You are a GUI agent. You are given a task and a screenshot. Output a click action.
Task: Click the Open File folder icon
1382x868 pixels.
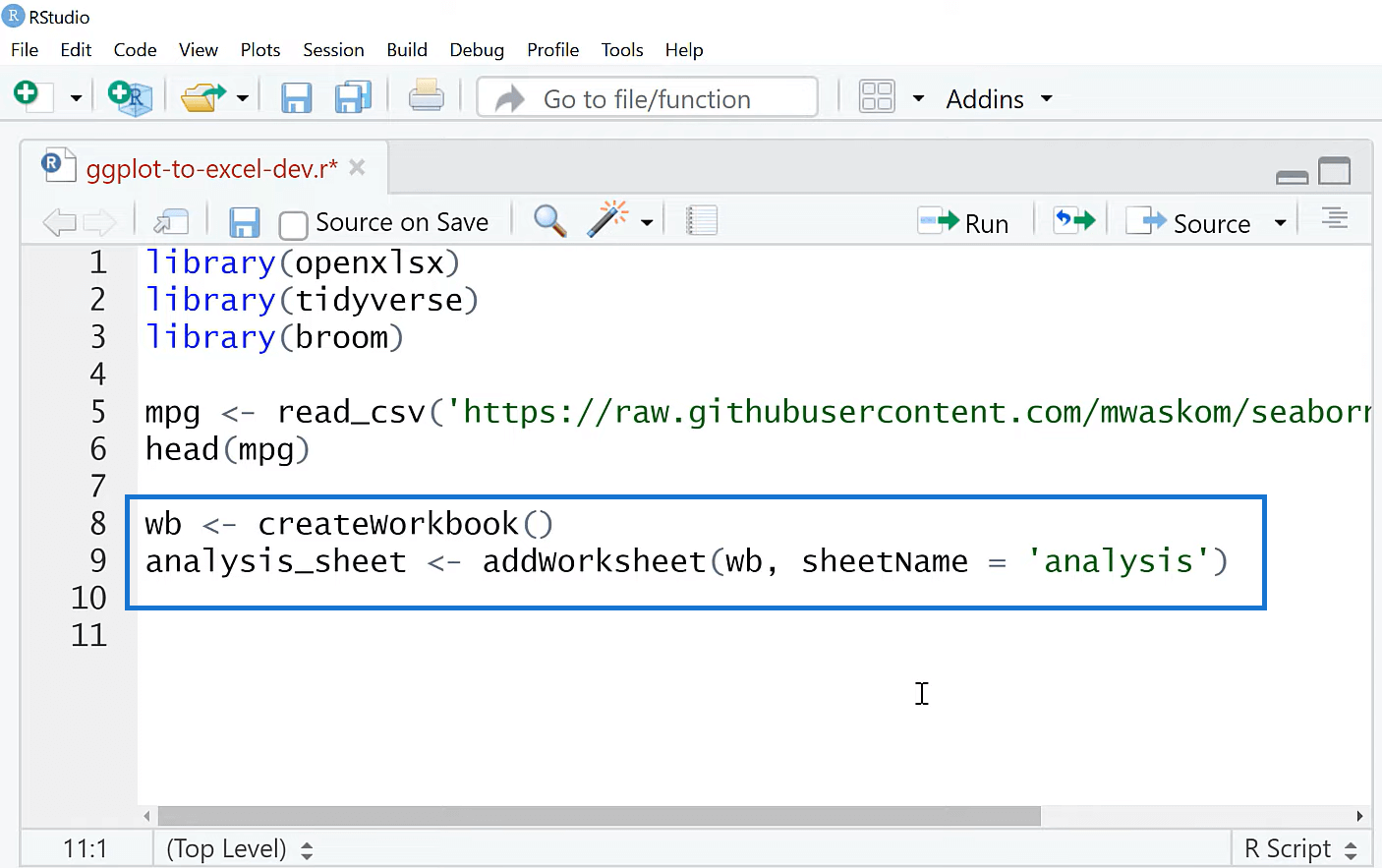coord(203,97)
